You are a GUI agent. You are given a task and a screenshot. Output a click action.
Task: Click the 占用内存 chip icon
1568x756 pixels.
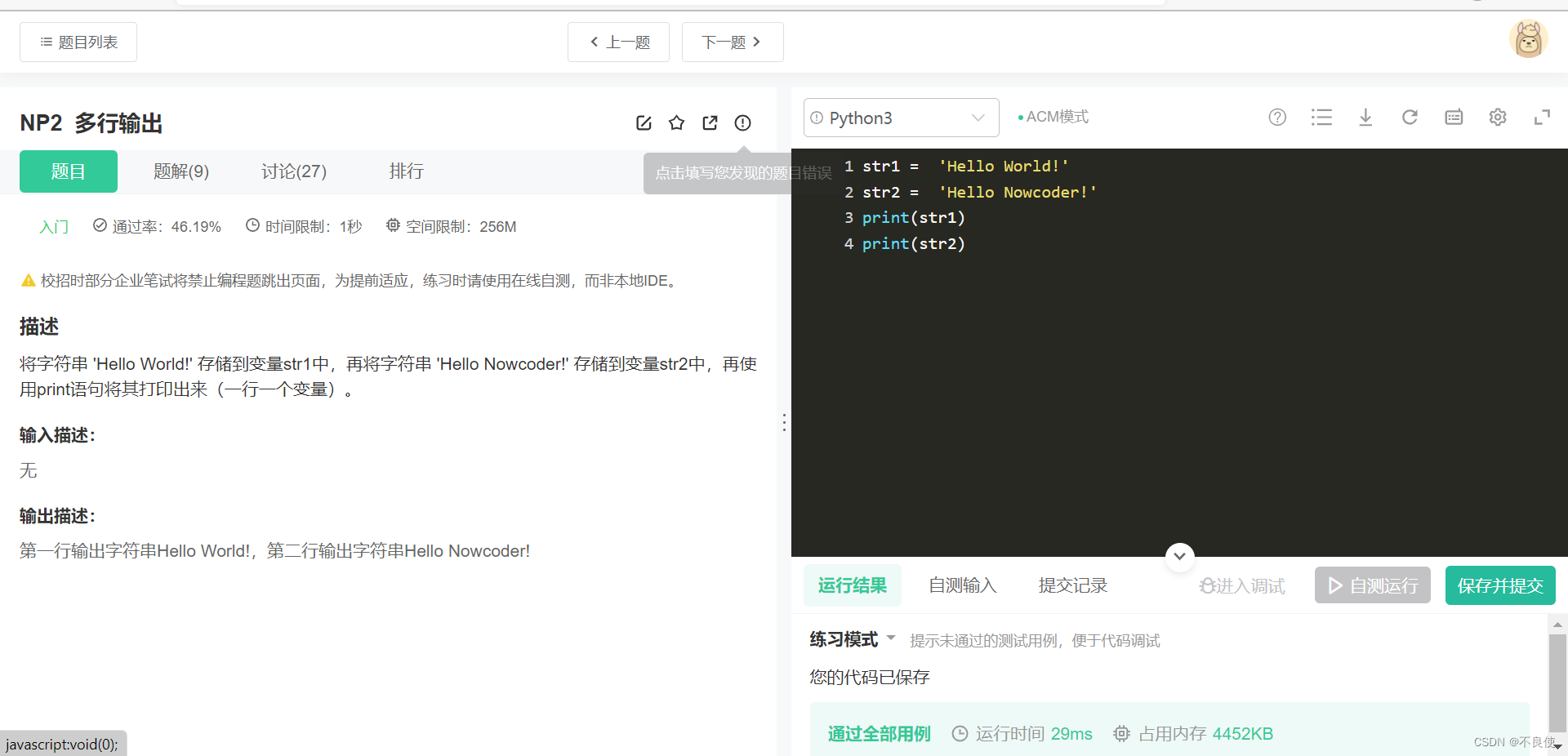click(1122, 734)
